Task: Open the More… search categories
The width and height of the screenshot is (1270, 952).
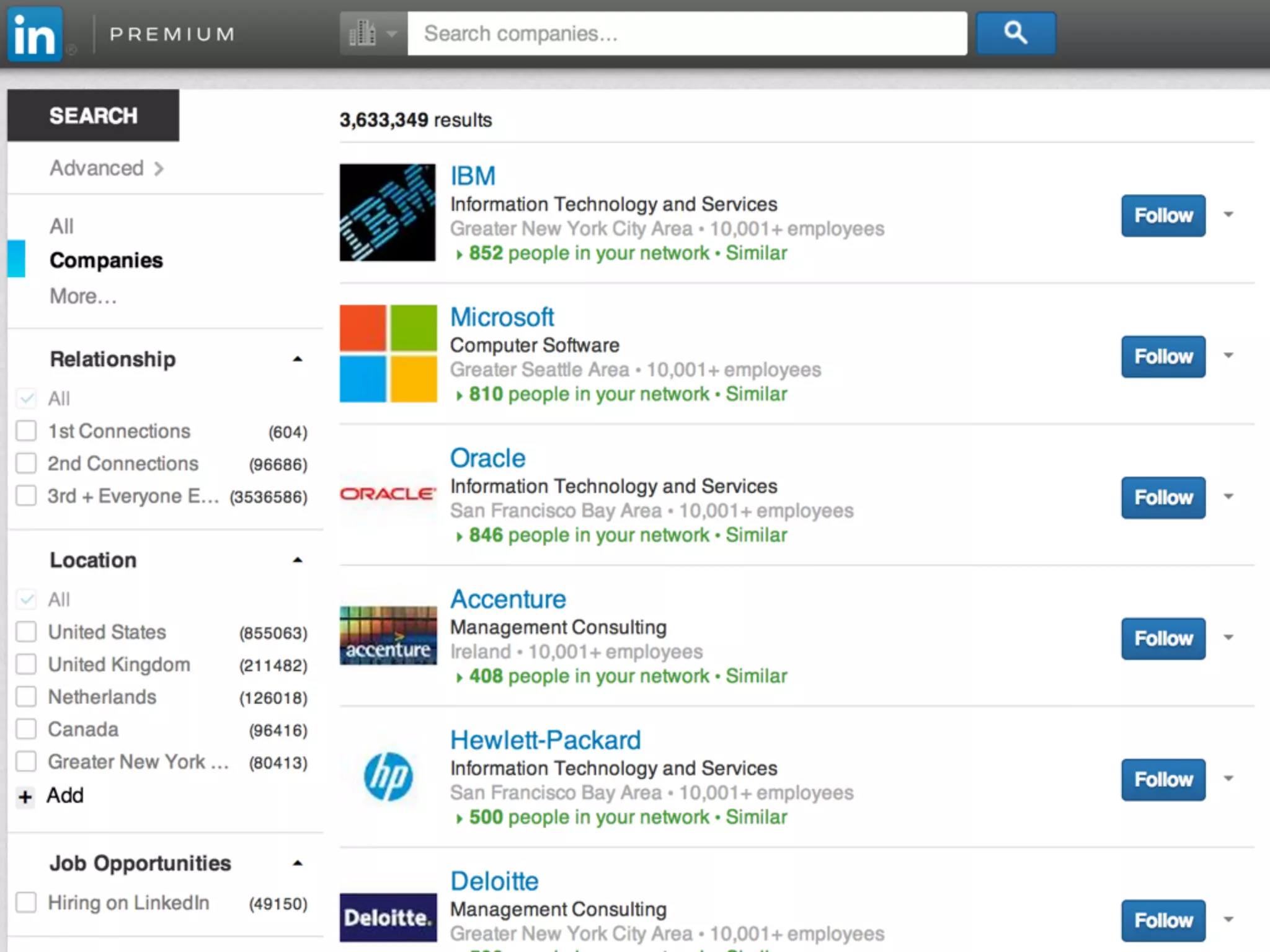Action: coord(83,296)
